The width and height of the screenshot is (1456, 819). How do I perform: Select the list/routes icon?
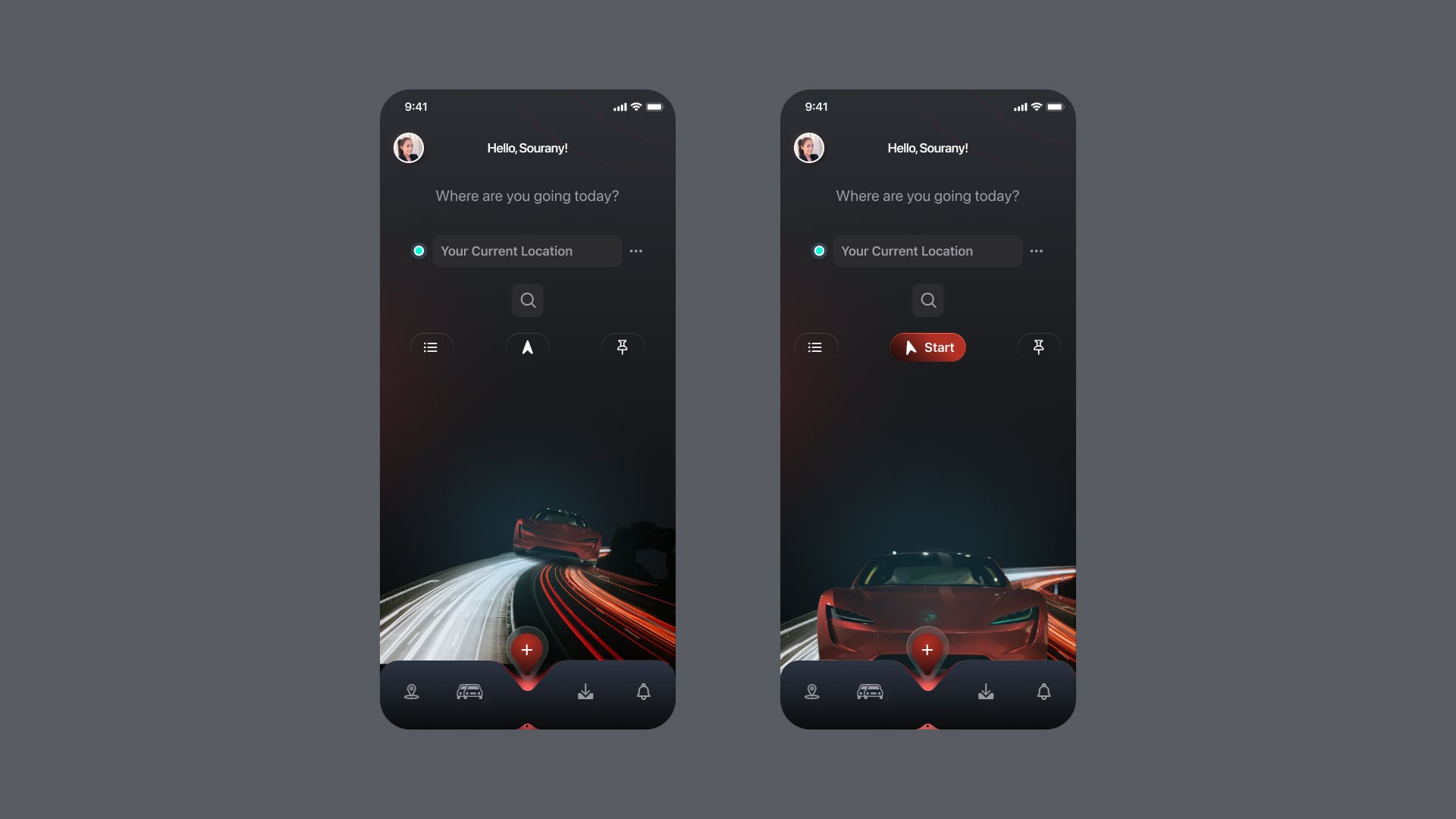coord(431,347)
